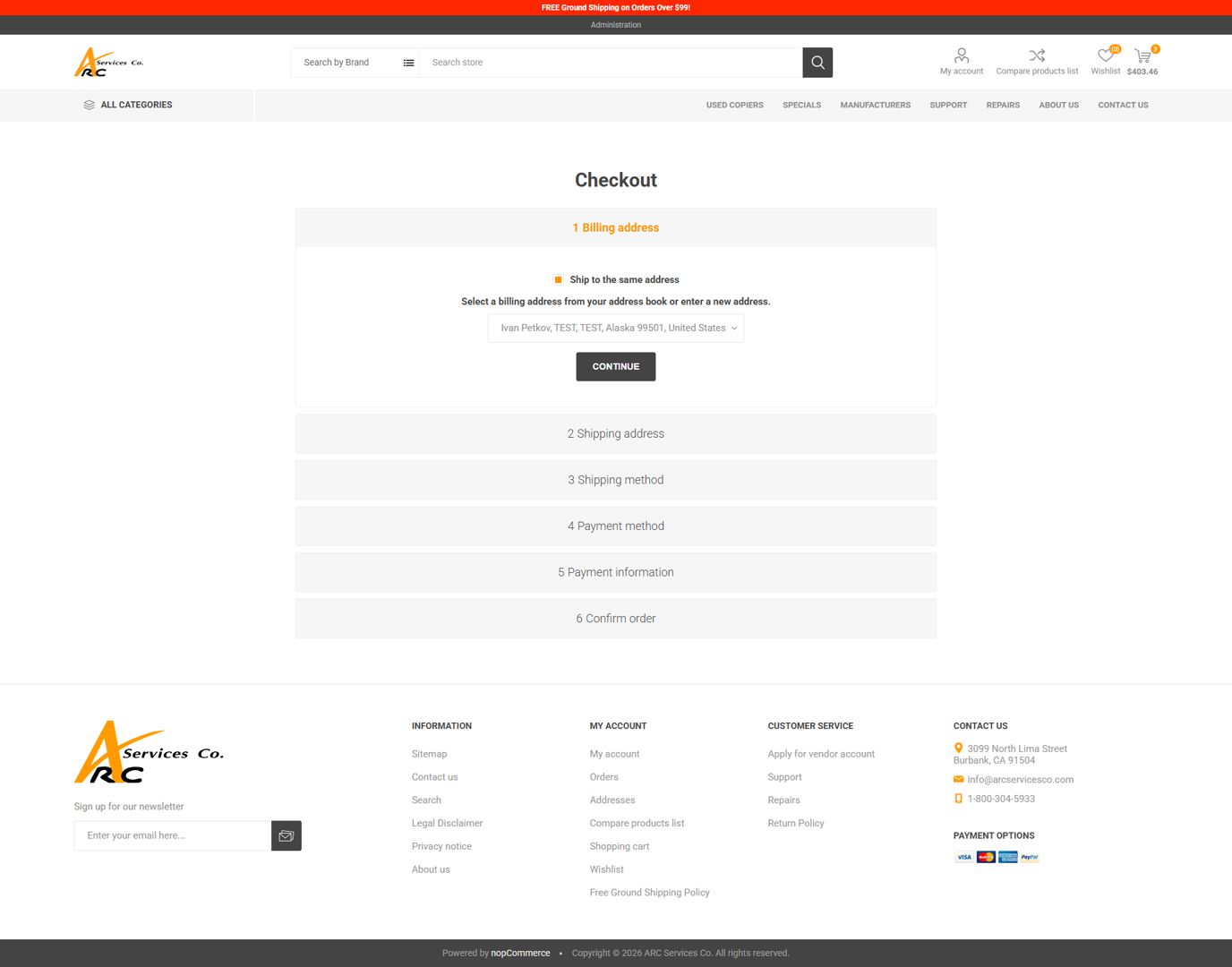Open the Wishlist heart icon

coord(1105,55)
